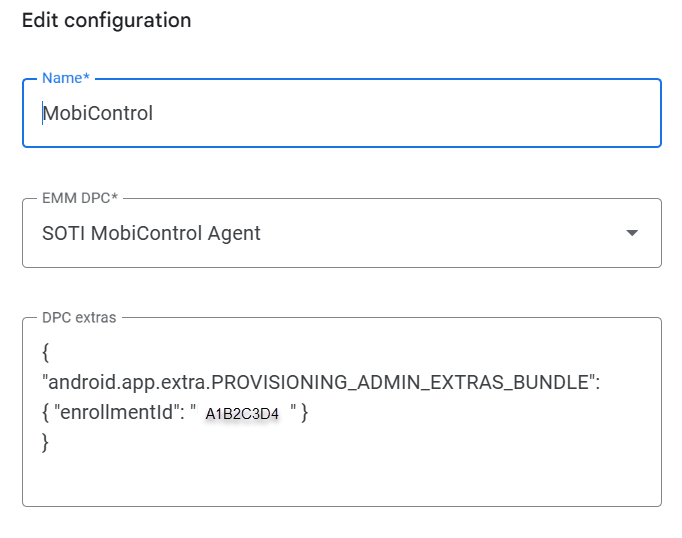Focus the Name input field
This screenshot has width=682, height=538.
coord(341,113)
